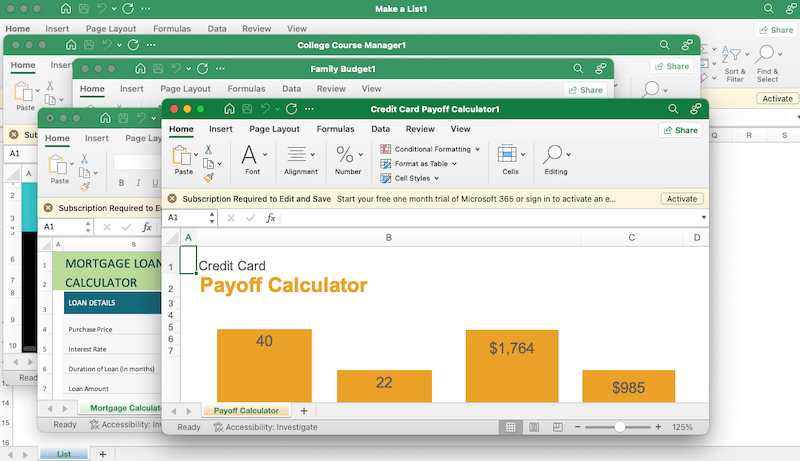Click the Cut scissors icon in front window
The width and height of the screenshot is (800, 461).
tap(208, 148)
